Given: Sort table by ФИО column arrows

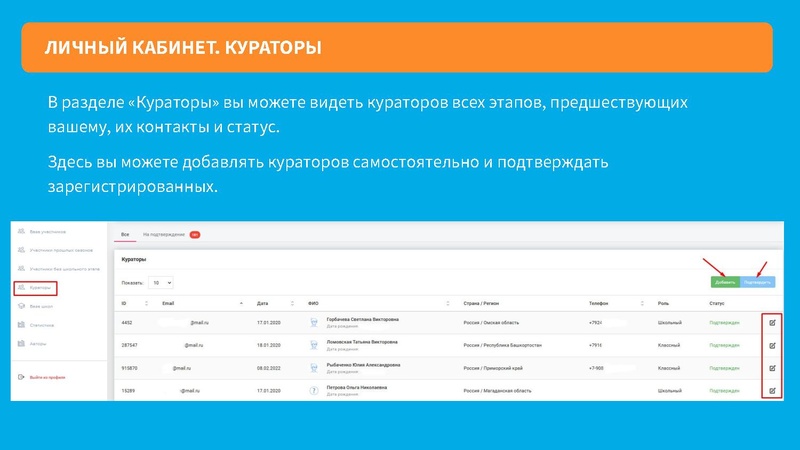Looking at the screenshot, I should 448,303.
